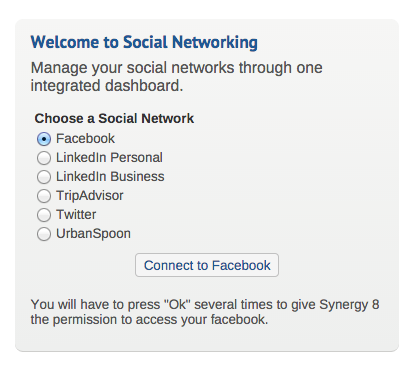This screenshot has height=365, width=418.
Task: Select the TripAdvisor radio button
Action: (x=44, y=196)
